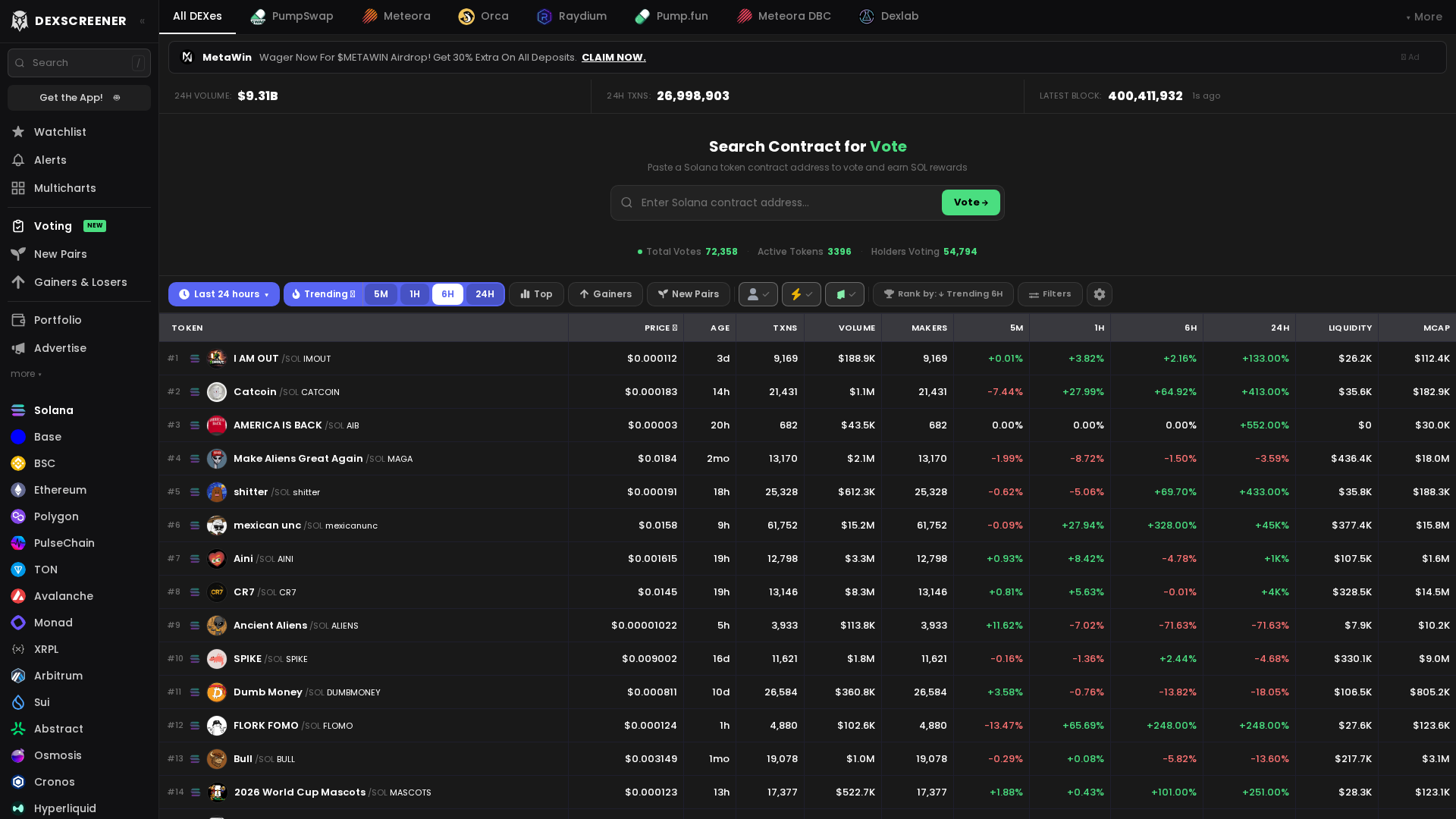Switch to Raydium tab

(572, 17)
